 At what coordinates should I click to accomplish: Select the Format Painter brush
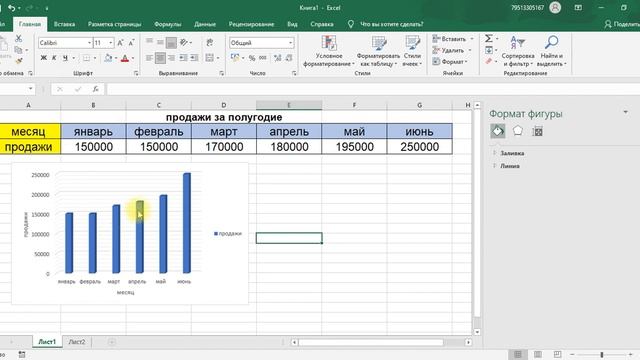pos(19,60)
